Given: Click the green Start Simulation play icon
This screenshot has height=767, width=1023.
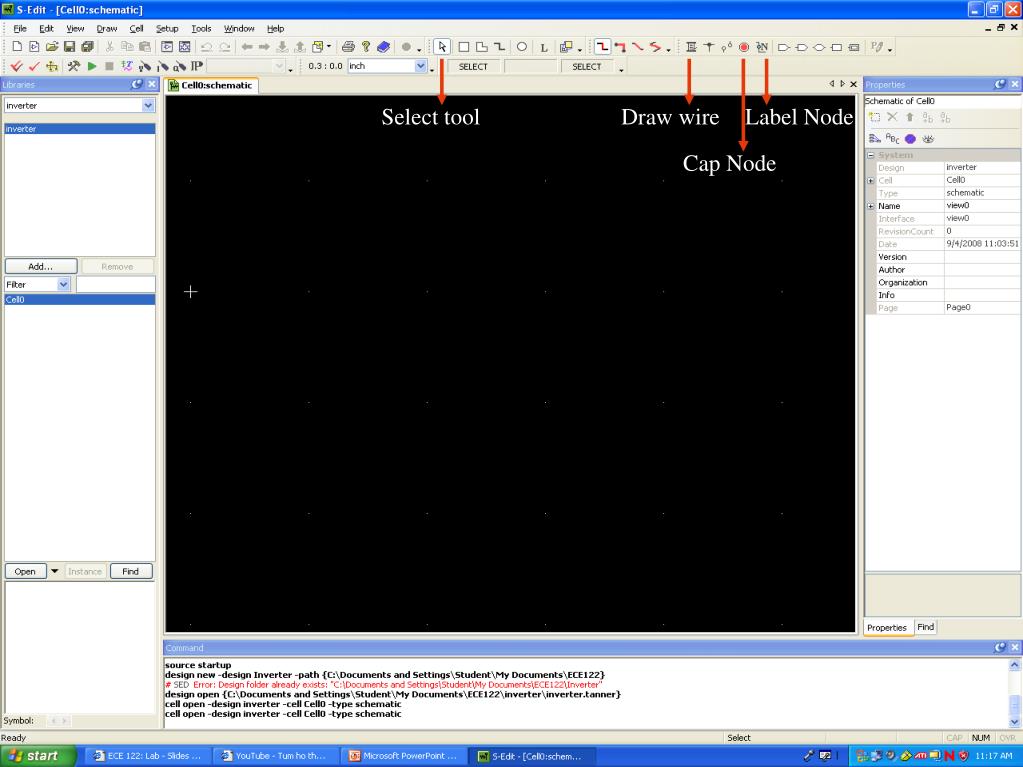Looking at the screenshot, I should point(92,66).
